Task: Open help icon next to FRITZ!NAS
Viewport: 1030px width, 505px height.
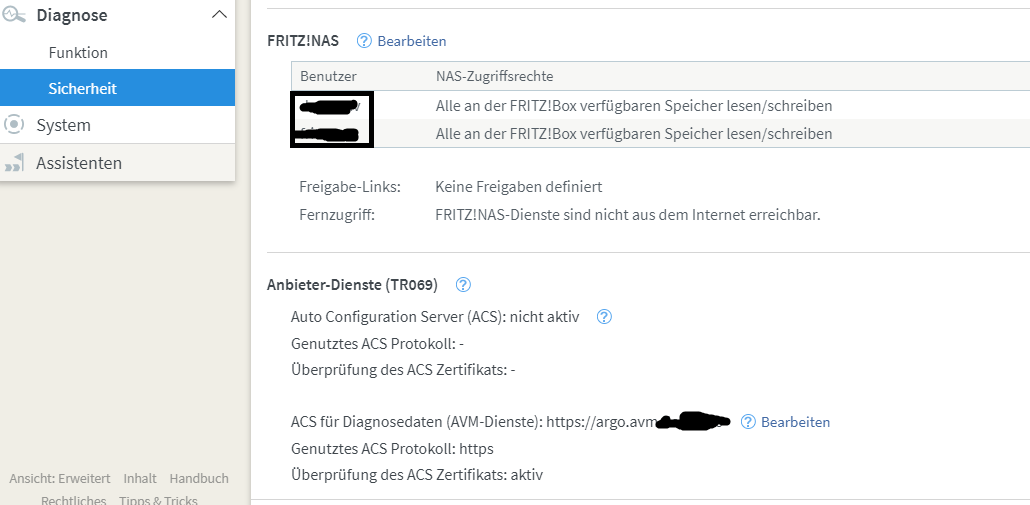Action: 364,41
